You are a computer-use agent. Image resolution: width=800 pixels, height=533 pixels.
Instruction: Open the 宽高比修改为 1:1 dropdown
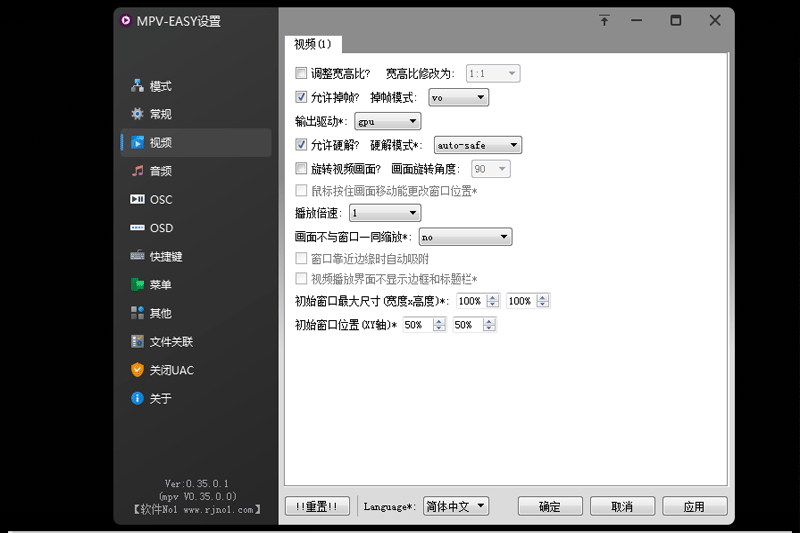click(x=493, y=73)
